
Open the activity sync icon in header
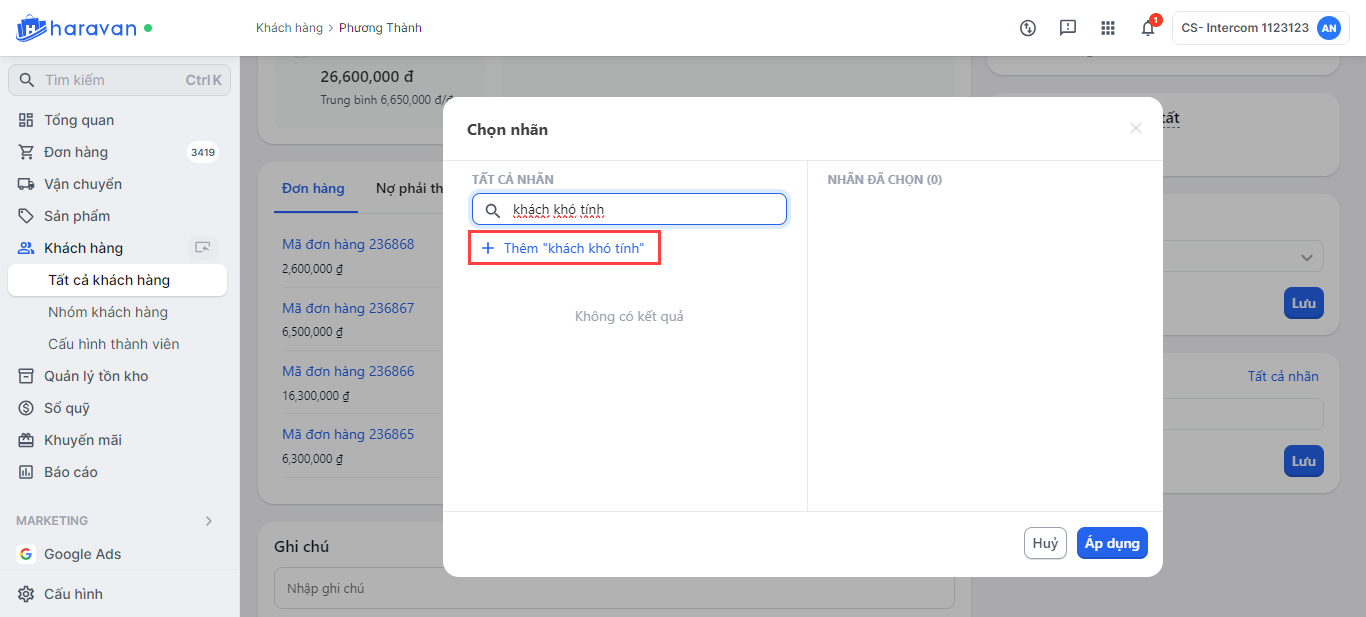click(x=1028, y=28)
